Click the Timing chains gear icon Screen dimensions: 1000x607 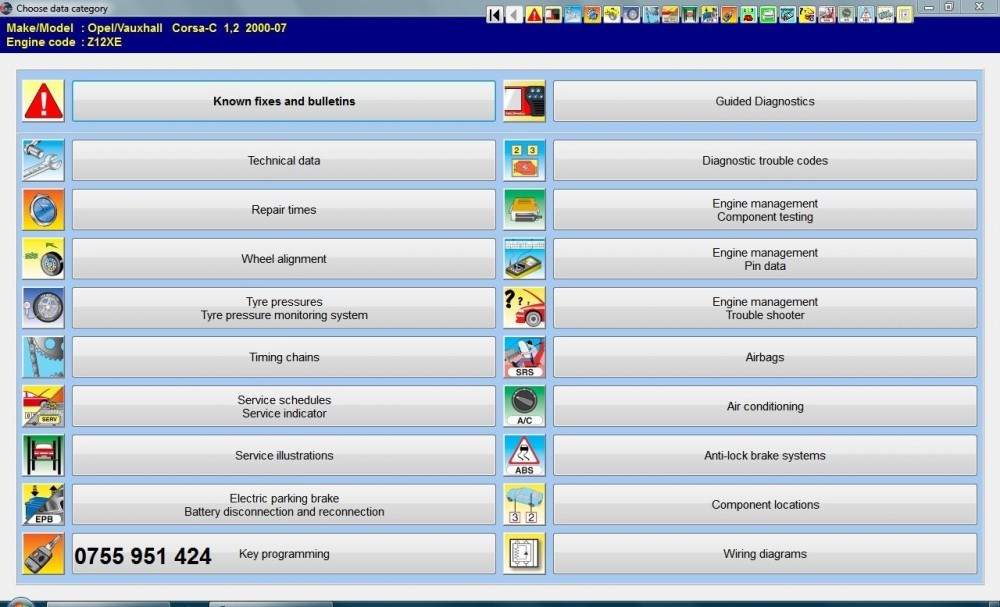click(x=43, y=357)
